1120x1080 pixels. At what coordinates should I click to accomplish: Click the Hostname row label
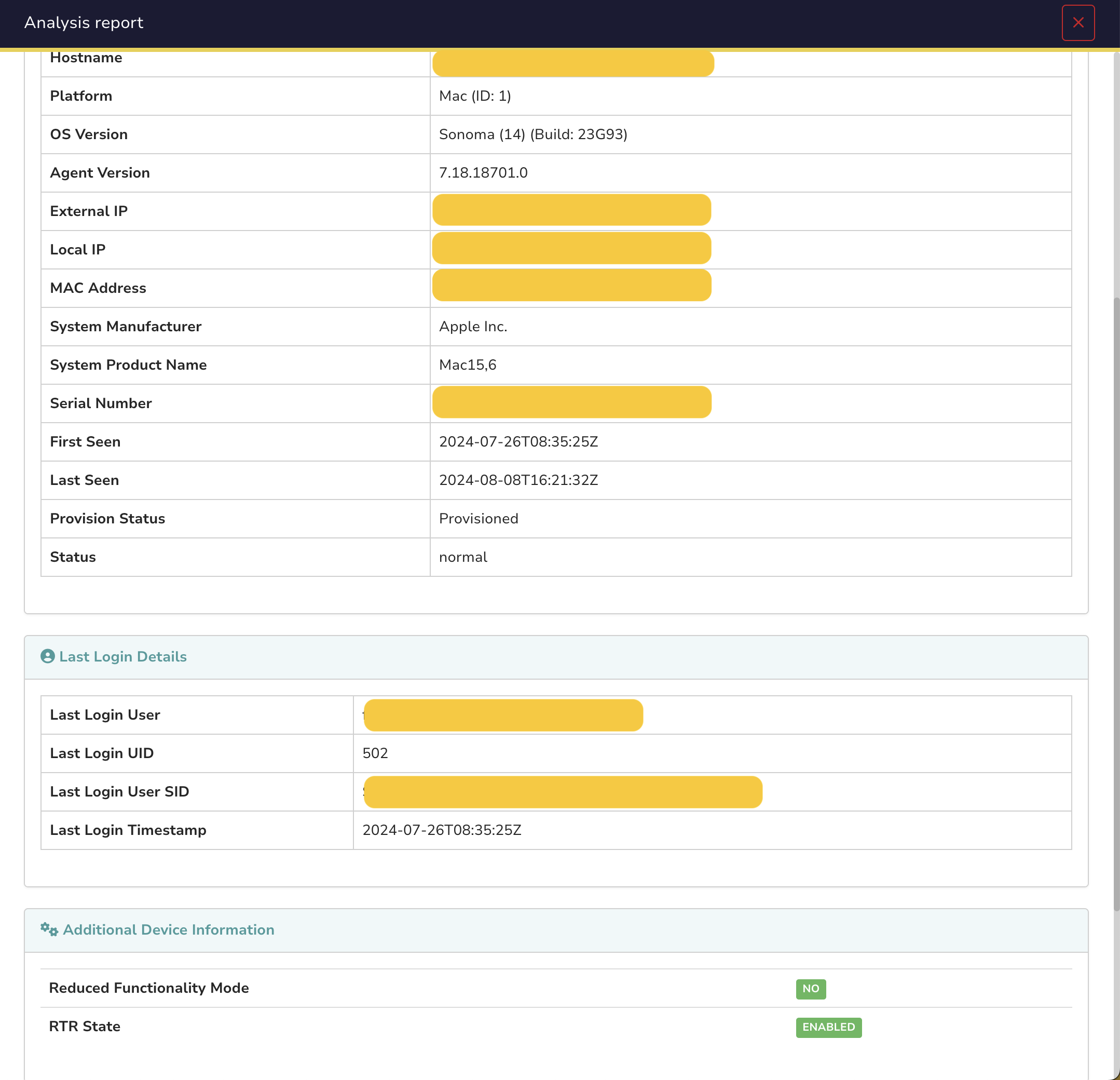[x=86, y=58]
